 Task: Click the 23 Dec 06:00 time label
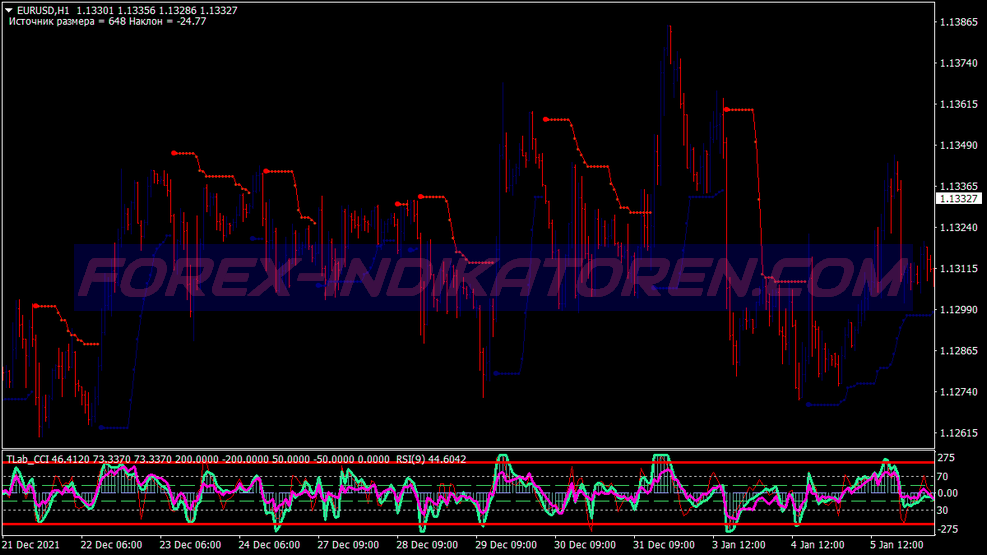pos(190,545)
